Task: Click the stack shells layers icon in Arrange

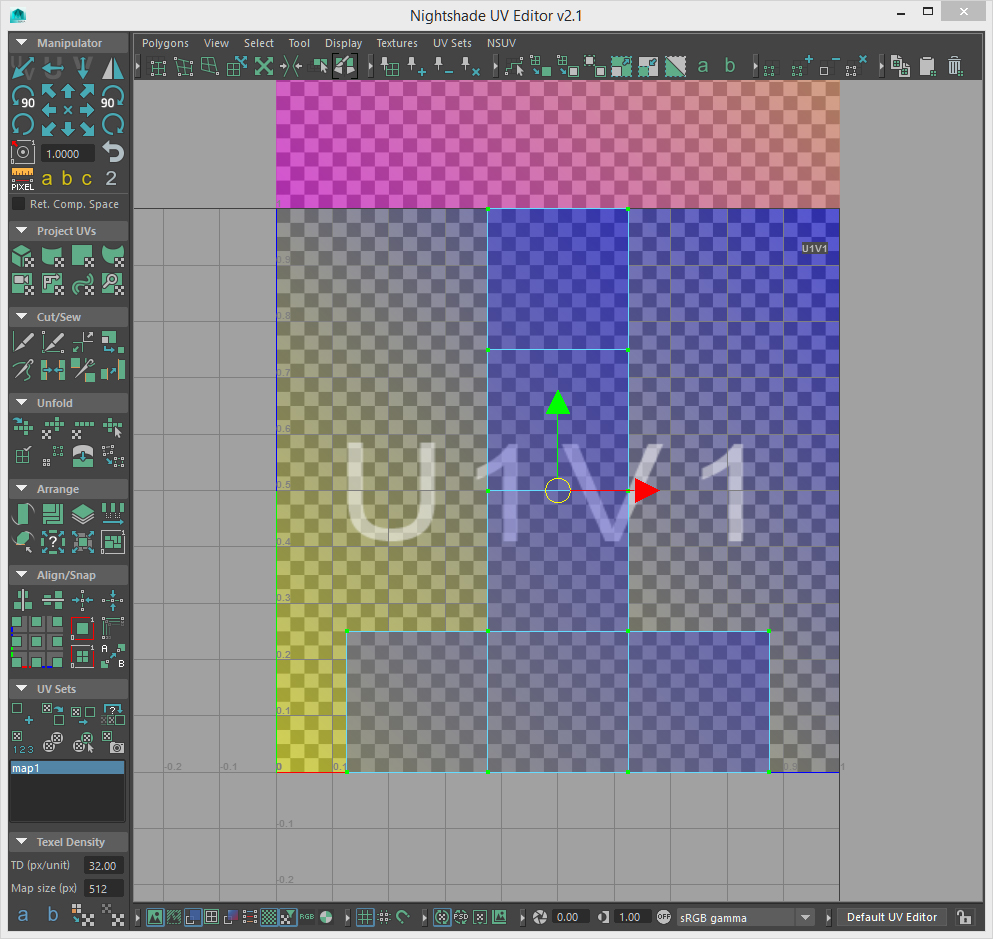Action: tap(83, 515)
